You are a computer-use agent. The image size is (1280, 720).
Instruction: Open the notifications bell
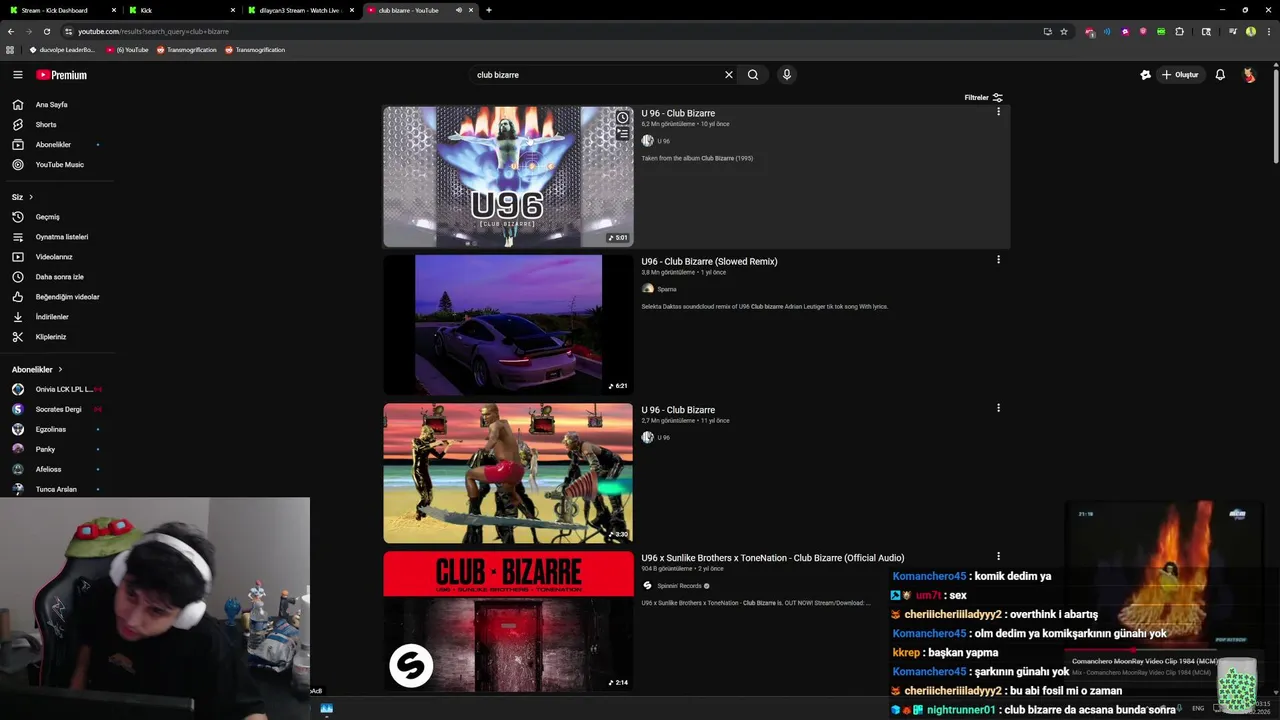click(x=1220, y=75)
